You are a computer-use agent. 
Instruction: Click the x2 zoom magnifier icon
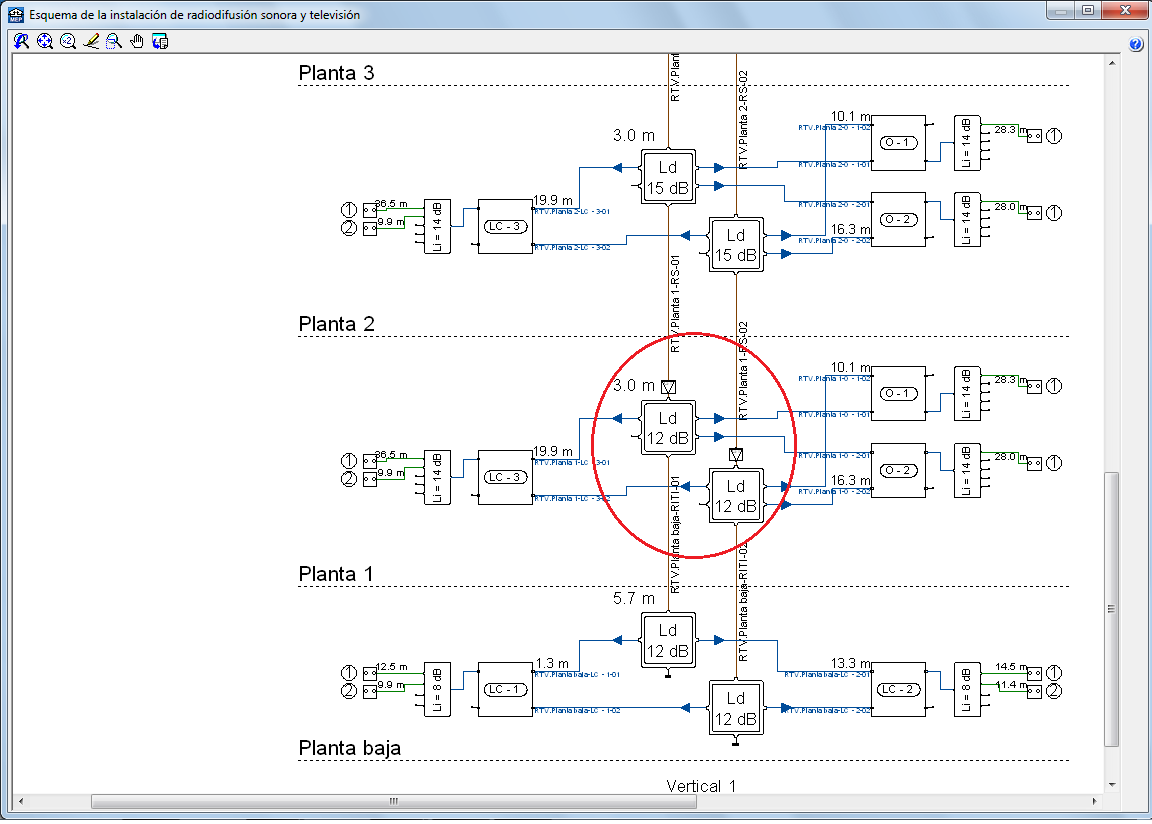68,42
